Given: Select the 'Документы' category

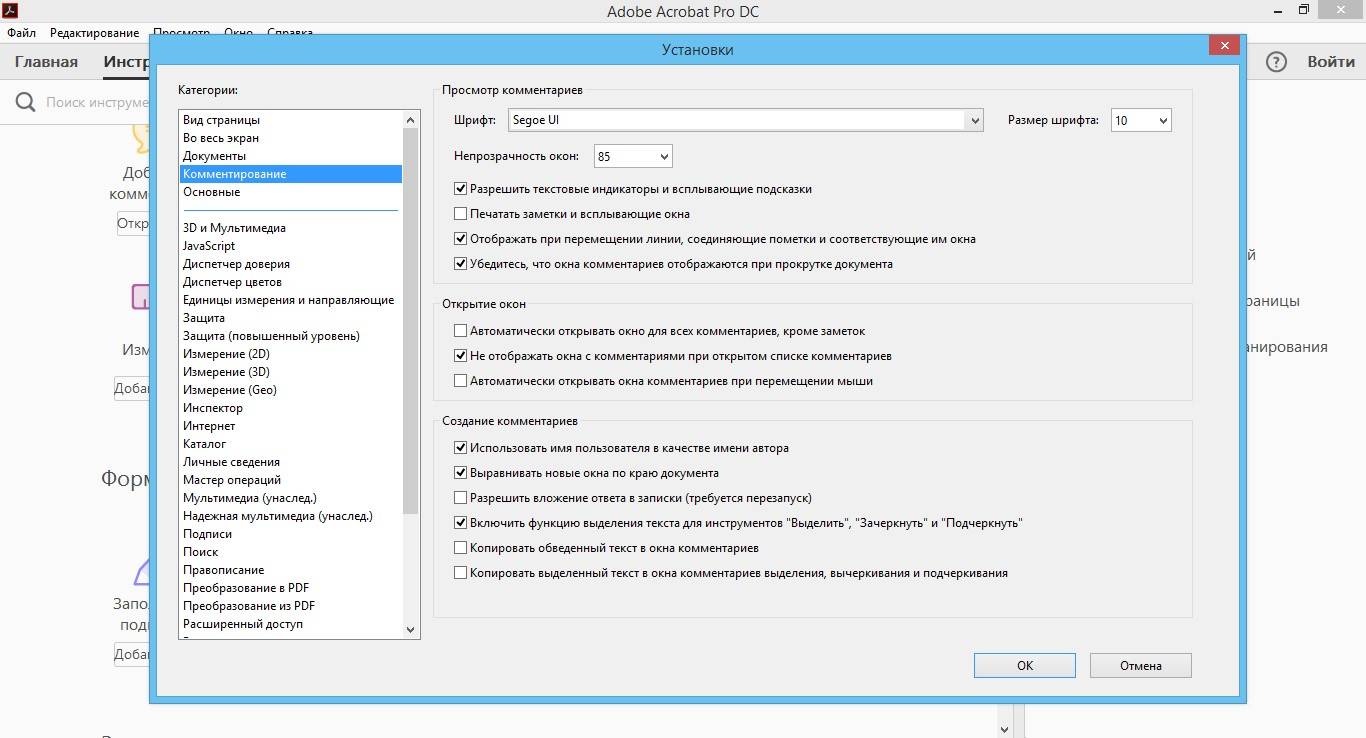Looking at the screenshot, I should (290, 156).
